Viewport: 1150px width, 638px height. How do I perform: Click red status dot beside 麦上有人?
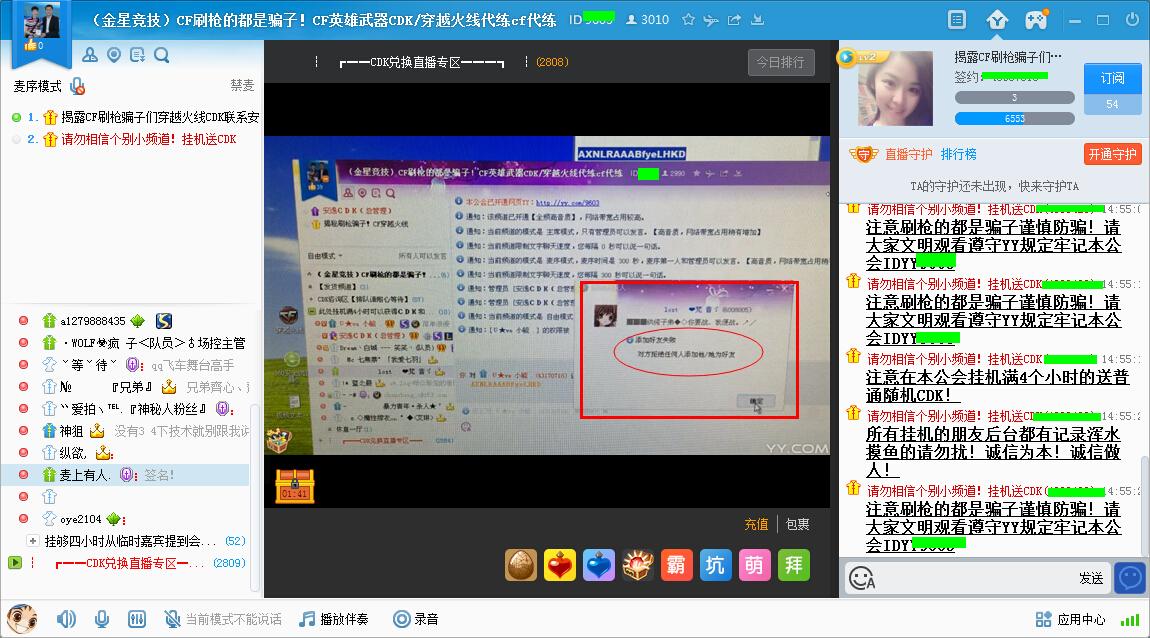23,474
